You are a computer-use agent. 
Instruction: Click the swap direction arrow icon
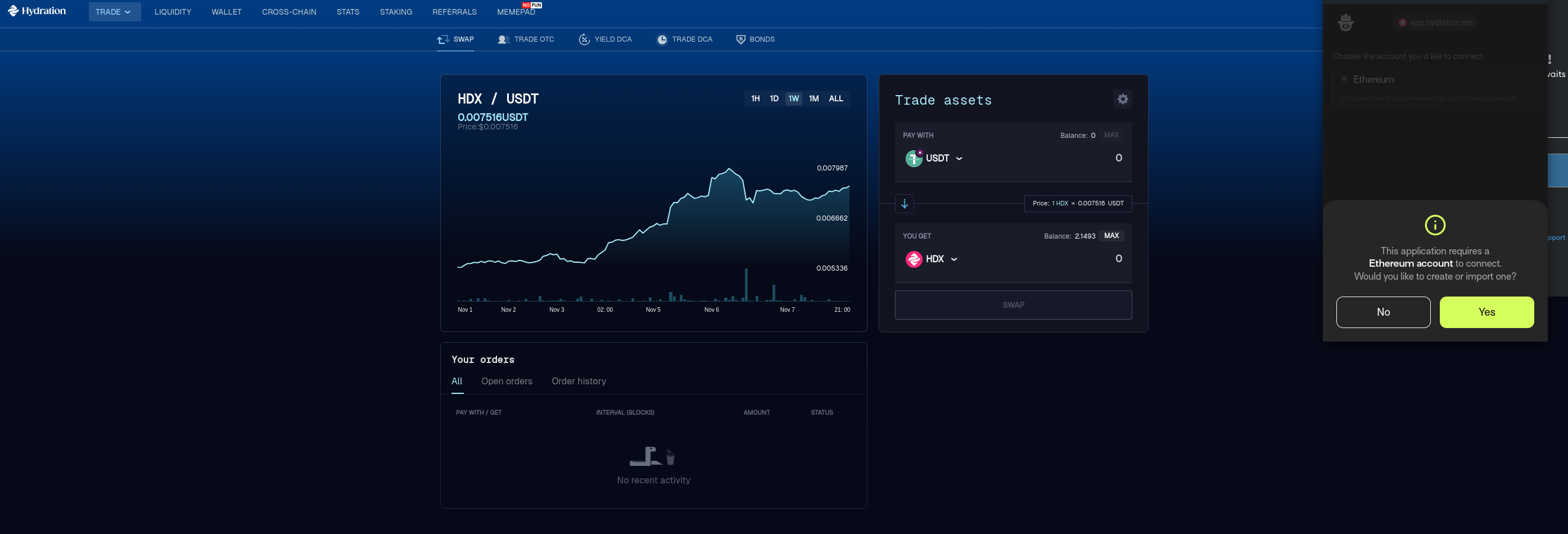point(904,203)
